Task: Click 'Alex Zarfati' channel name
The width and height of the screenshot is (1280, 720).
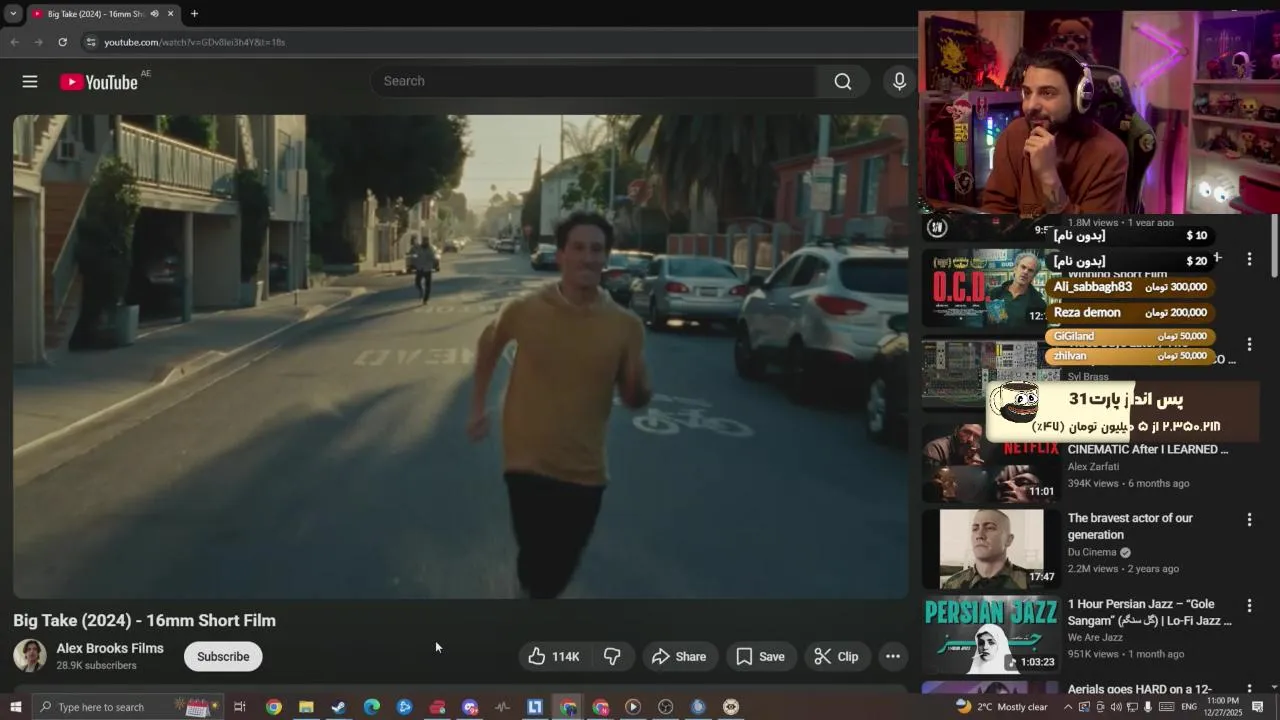Action: point(1093,466)
